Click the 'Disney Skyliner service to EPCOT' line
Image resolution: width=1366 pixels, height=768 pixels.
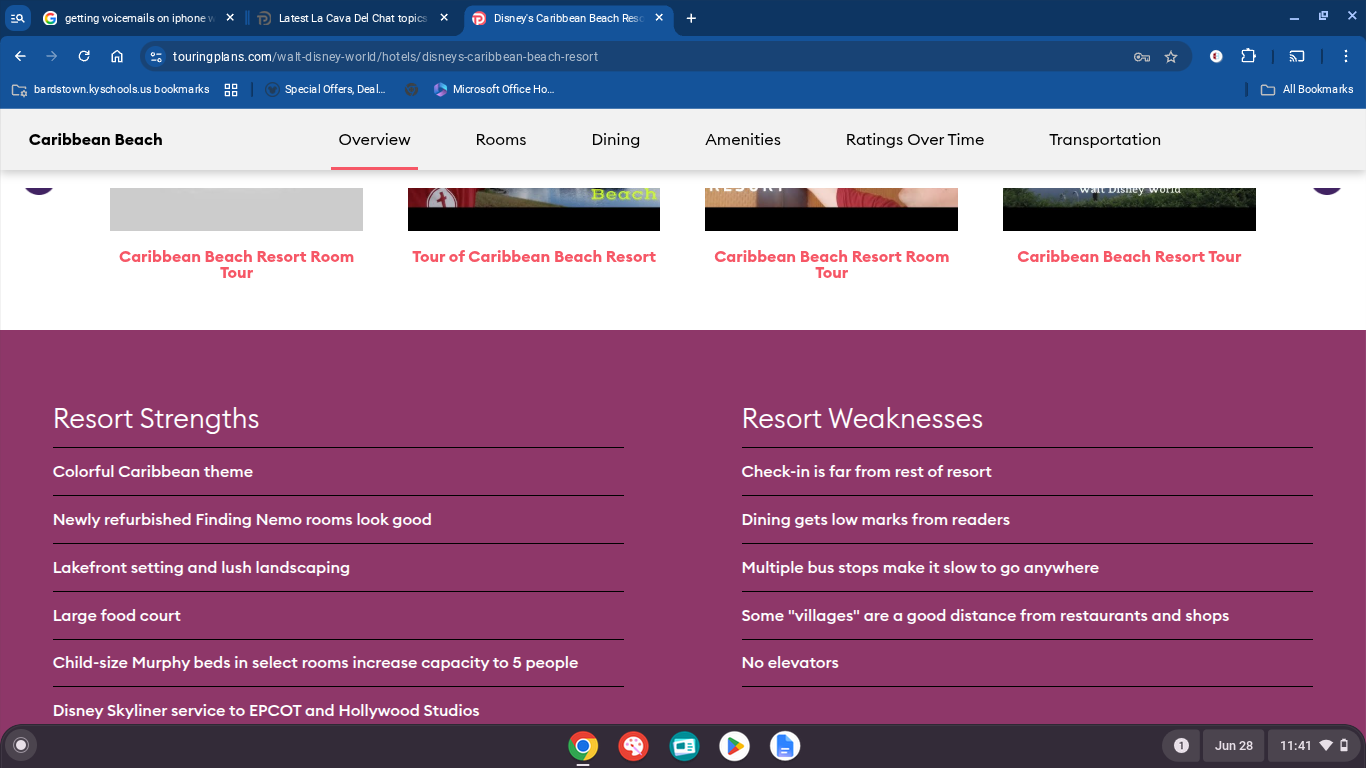click(x=266, y=711)
